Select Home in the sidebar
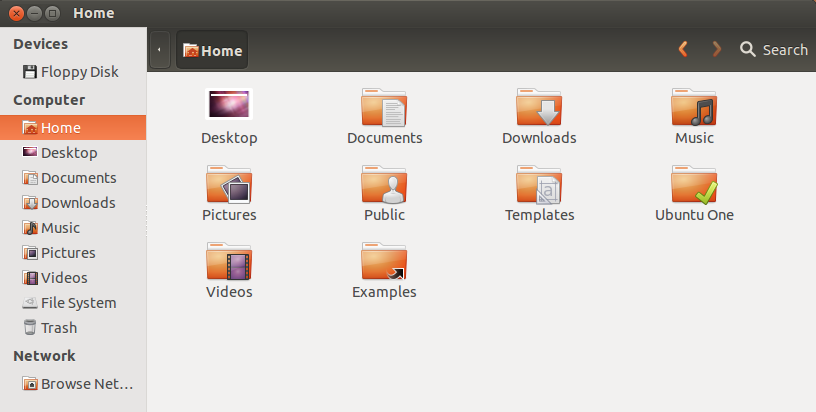This screenshot has height=412, width=816. click(73, 128)
